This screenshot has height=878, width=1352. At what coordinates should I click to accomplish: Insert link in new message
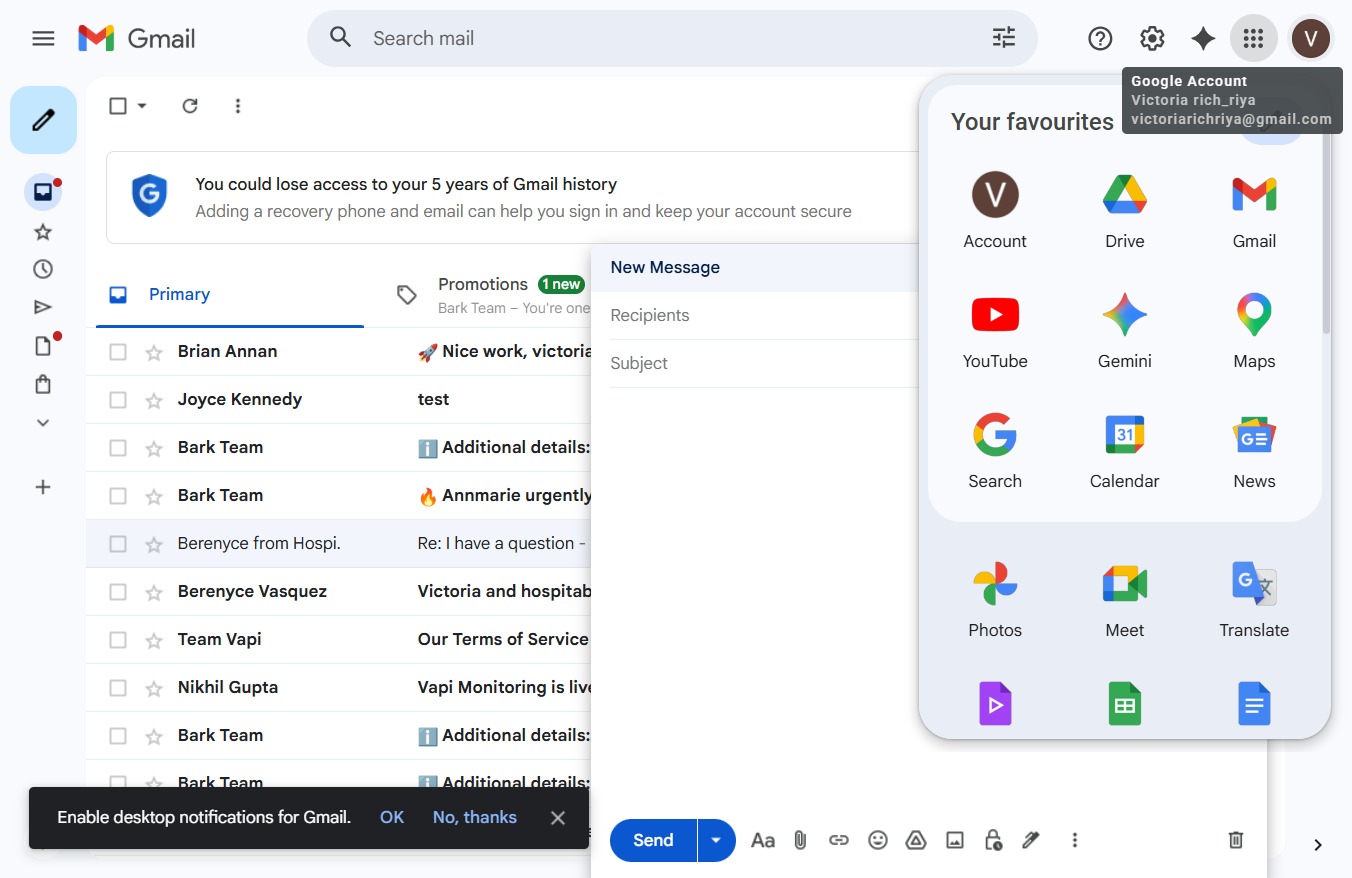coord(839,840)
